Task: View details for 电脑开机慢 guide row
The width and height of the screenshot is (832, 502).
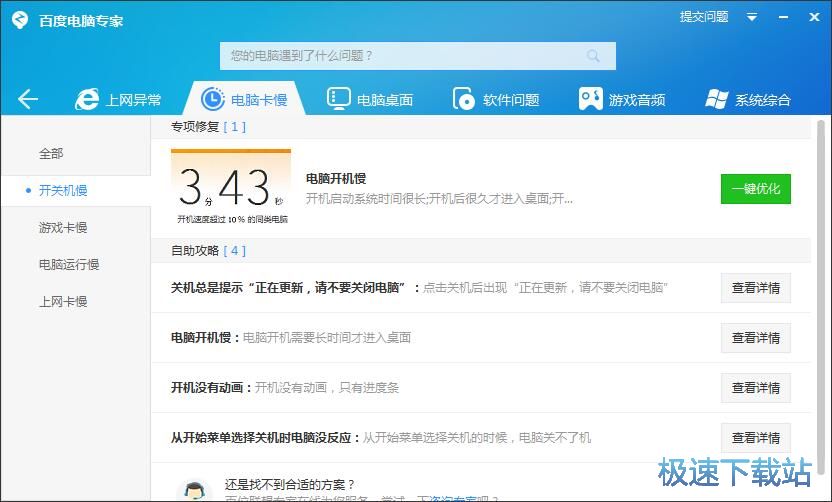Action: coord(756,338)
